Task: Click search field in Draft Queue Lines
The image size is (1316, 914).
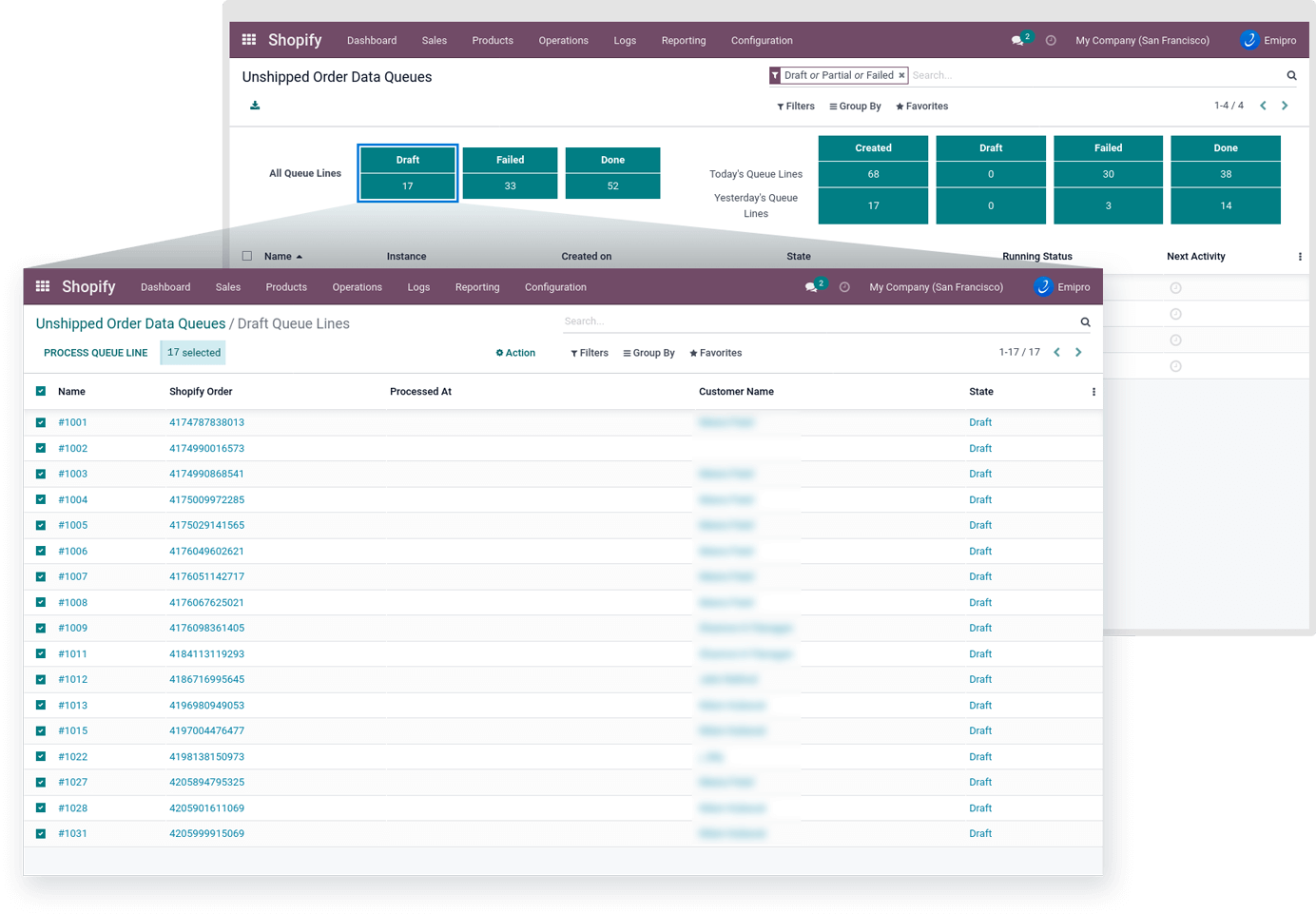Action: pos(818,321)
